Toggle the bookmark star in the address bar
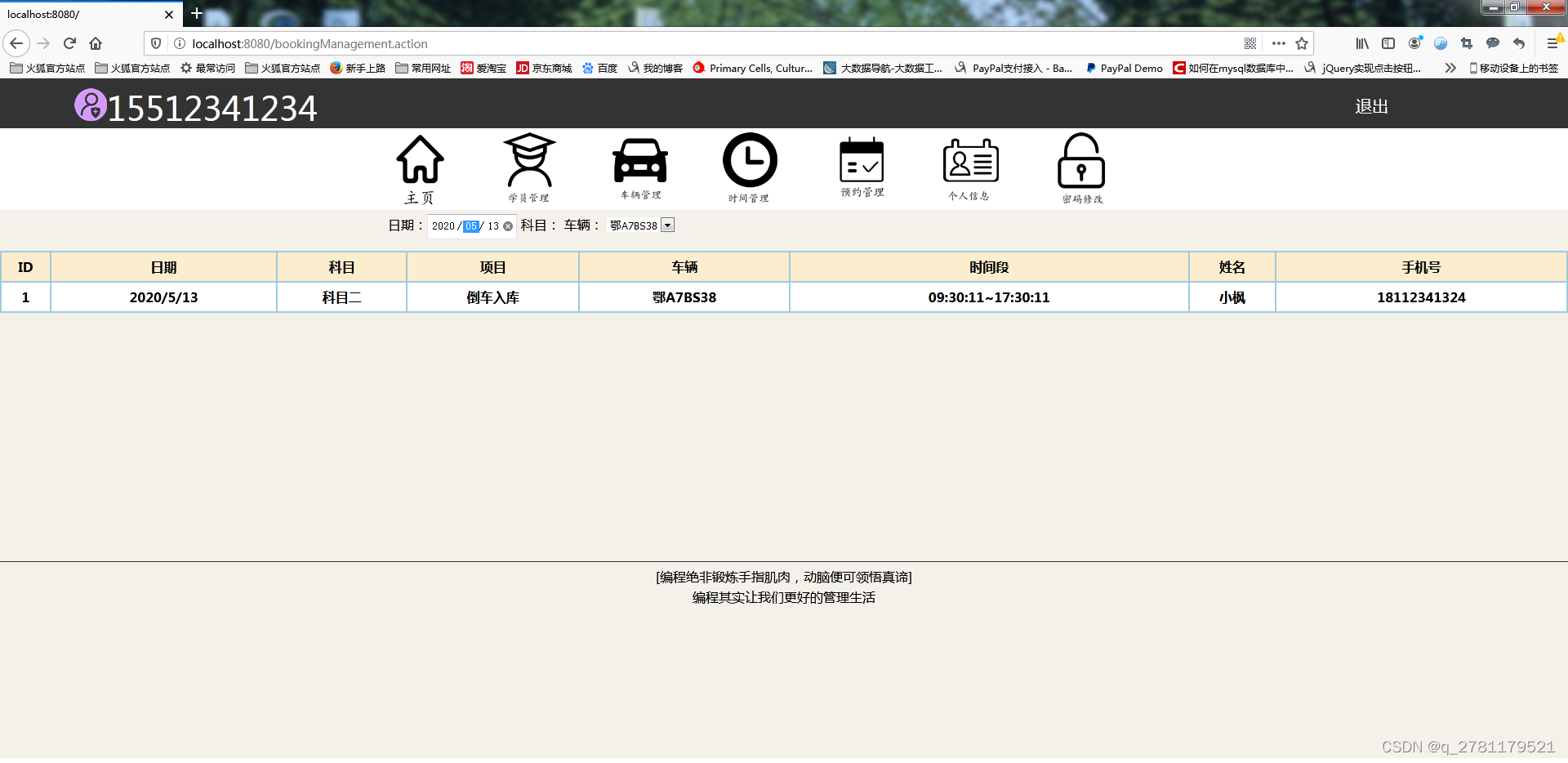Screen dimensions: 1568x763 (1303, 43)
